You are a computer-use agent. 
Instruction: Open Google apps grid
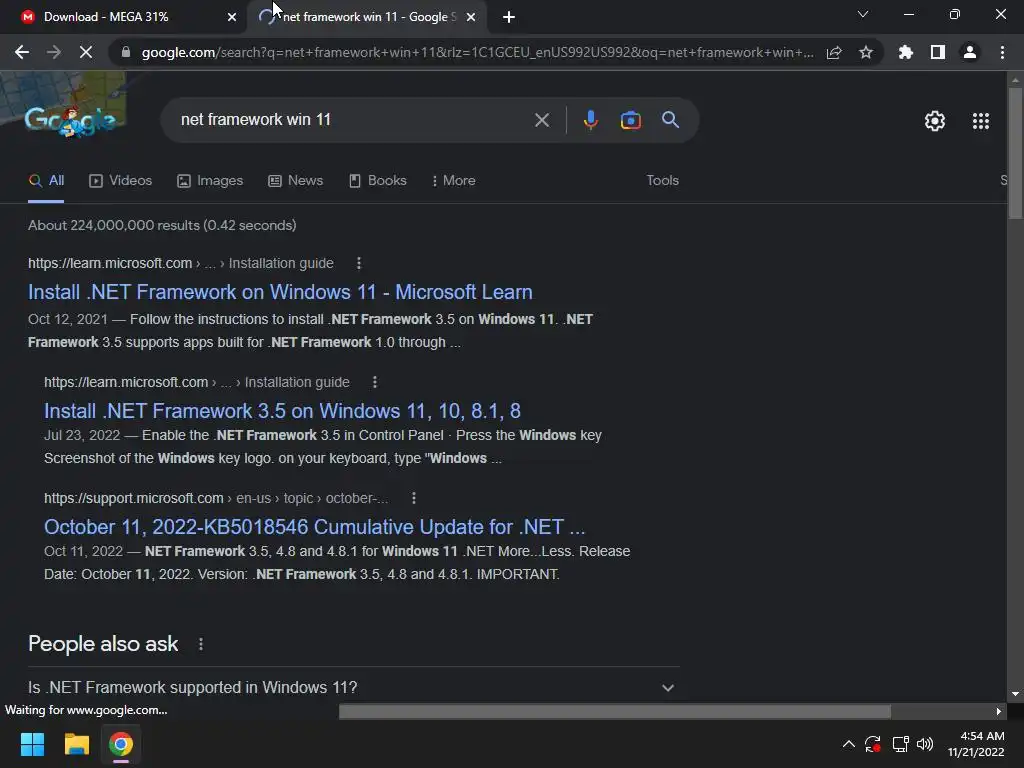[x=981, y=121]
